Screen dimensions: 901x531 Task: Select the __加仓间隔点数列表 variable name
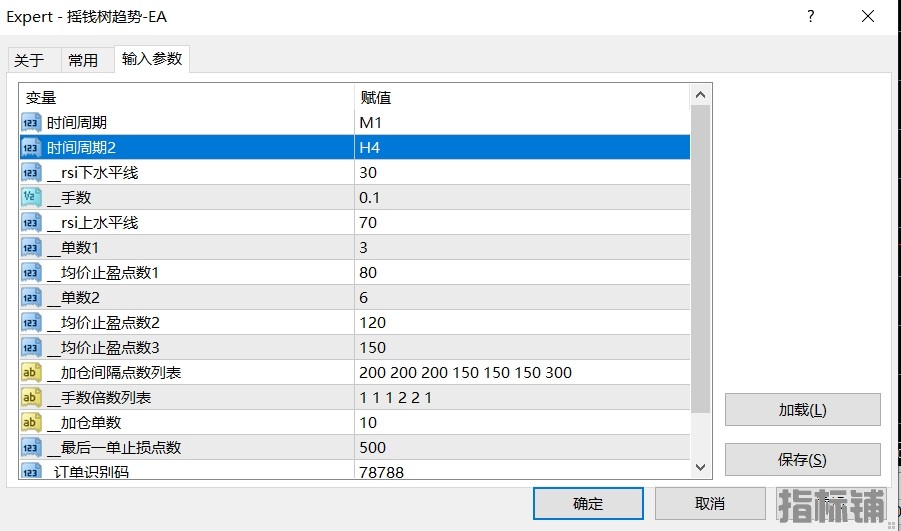coord(114,373)
